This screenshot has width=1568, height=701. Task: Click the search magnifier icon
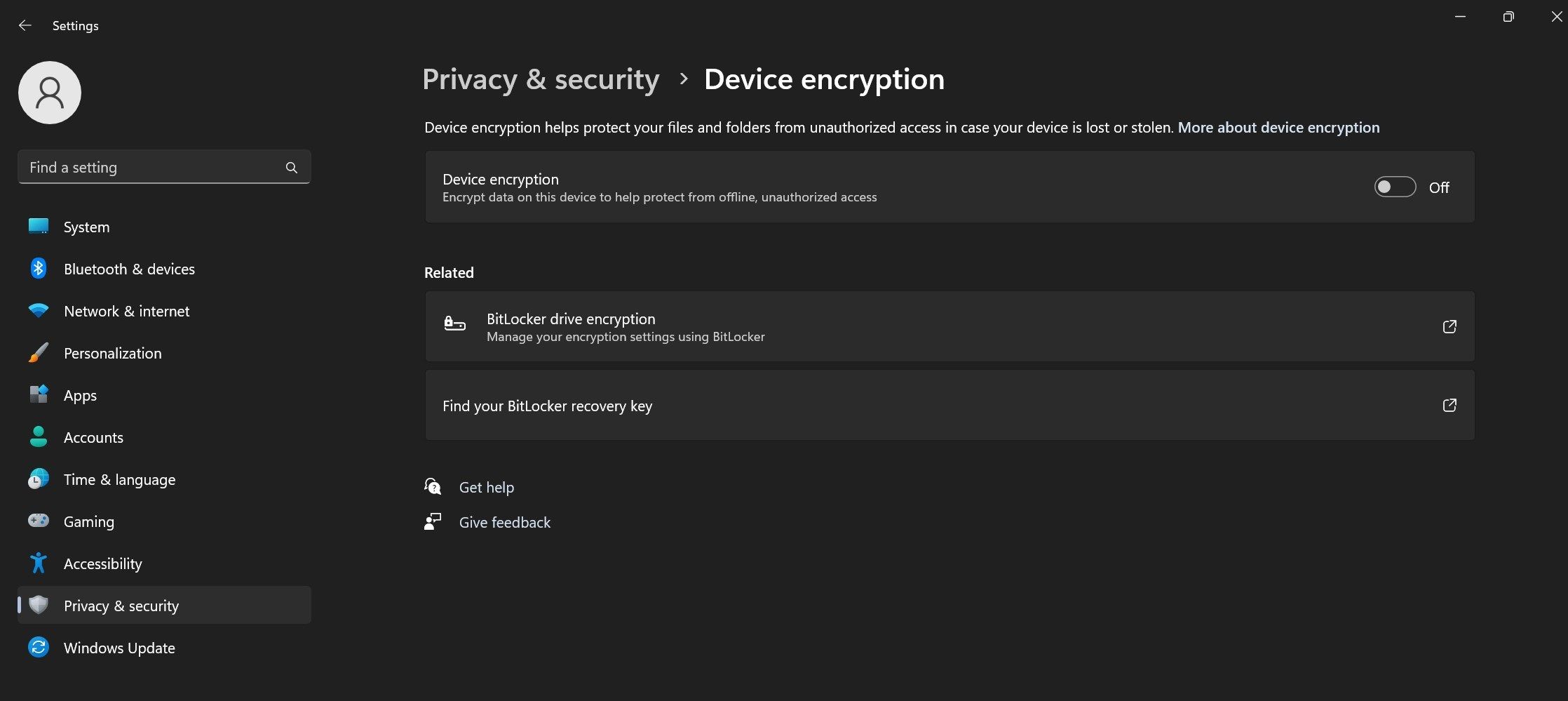[x=291, y=167]
